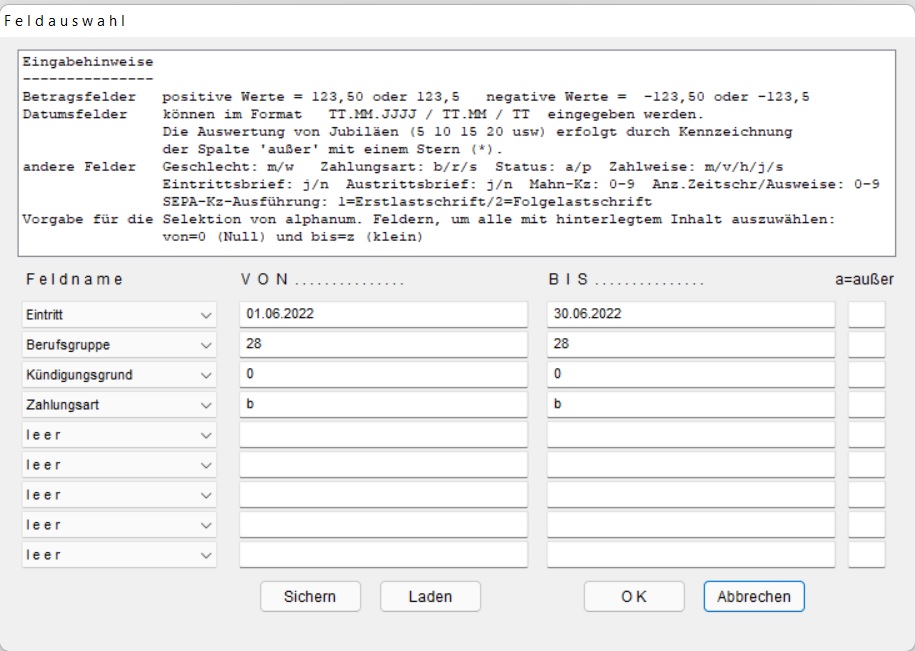Click the Sichern button
Viewport: 915px width, 651px height.
[310, 596]
